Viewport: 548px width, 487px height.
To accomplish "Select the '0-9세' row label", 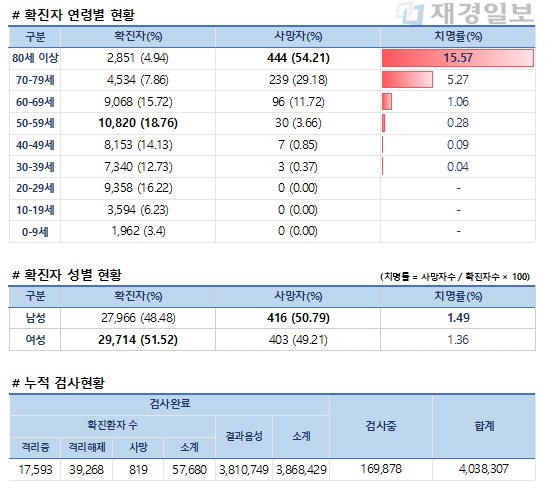I will point(35,232).
